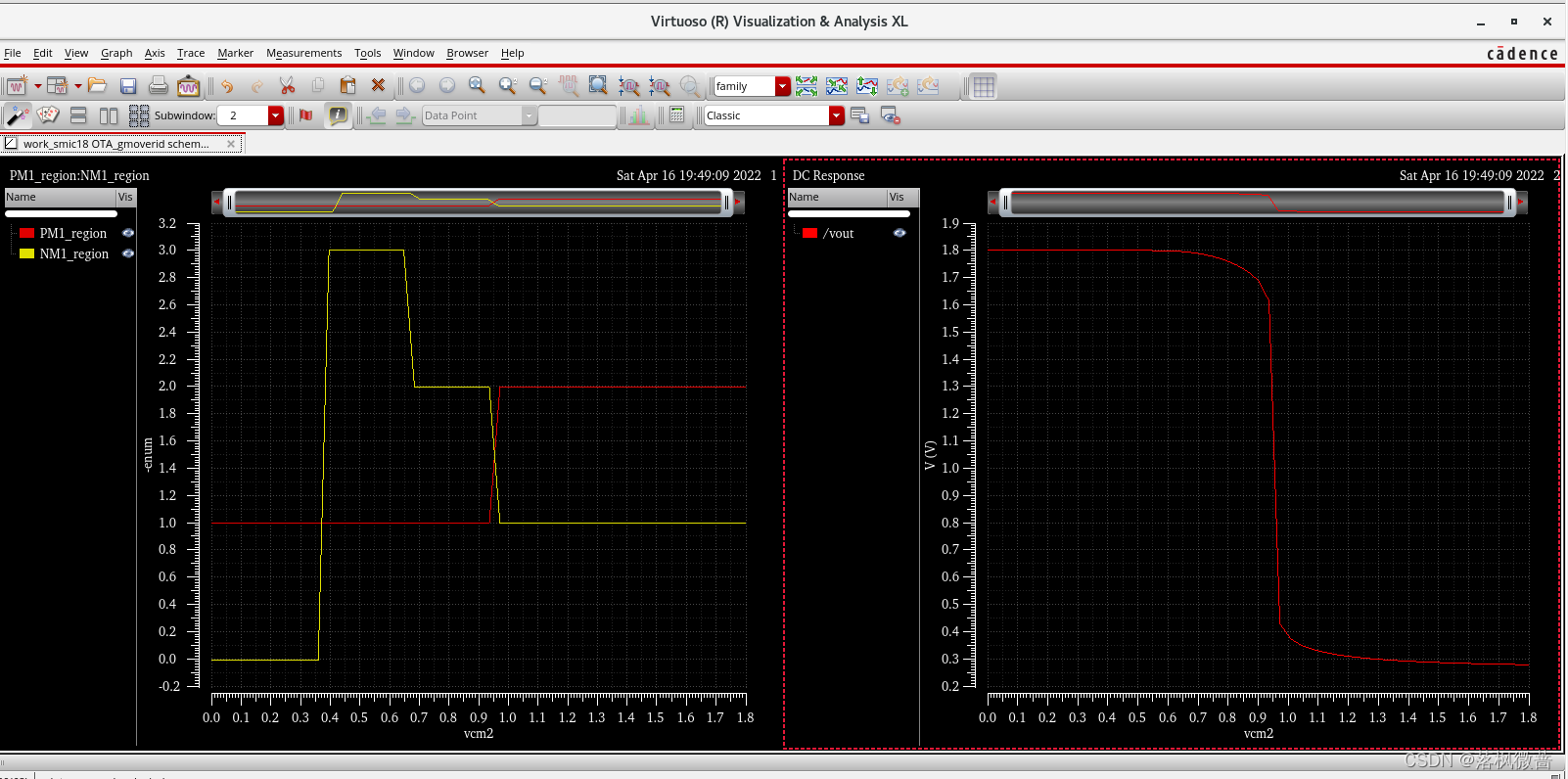Click the workspace view delete icon
1568x779 pixels.
(890, 115)
